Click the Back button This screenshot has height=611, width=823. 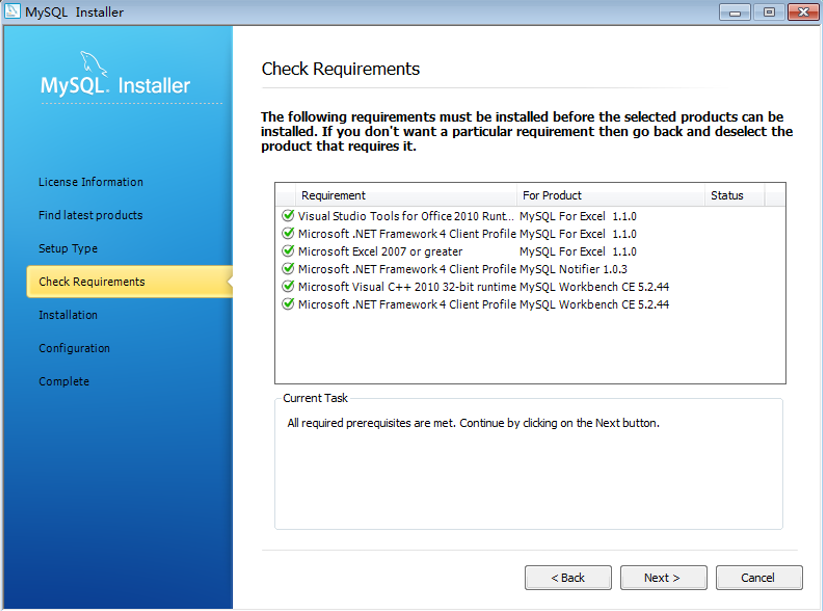click(x=568, y=577)
